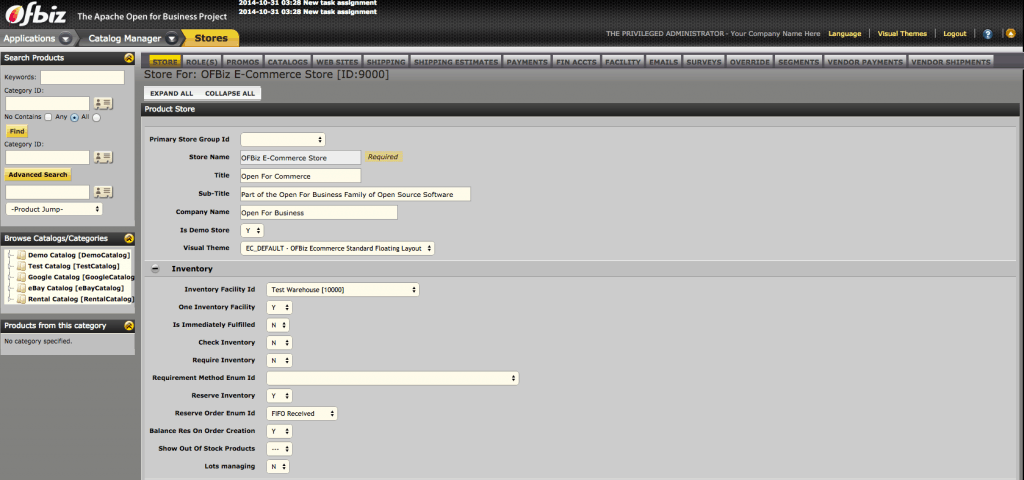Open the Check Inventory dropdown
The width and height of the screenshot is (1024, 480).
click(279, 343)
